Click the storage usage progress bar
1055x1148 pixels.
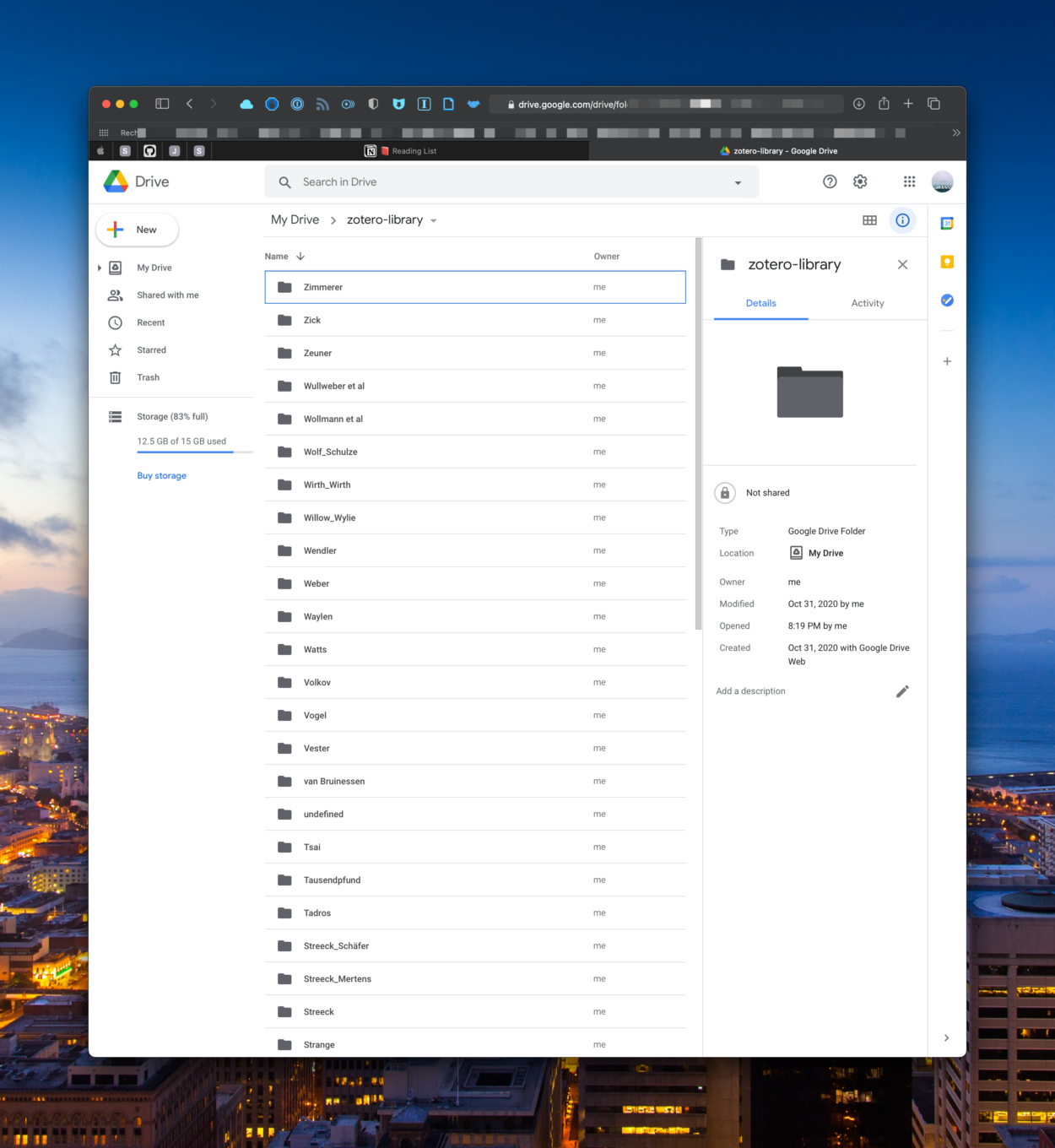(194, 452)
